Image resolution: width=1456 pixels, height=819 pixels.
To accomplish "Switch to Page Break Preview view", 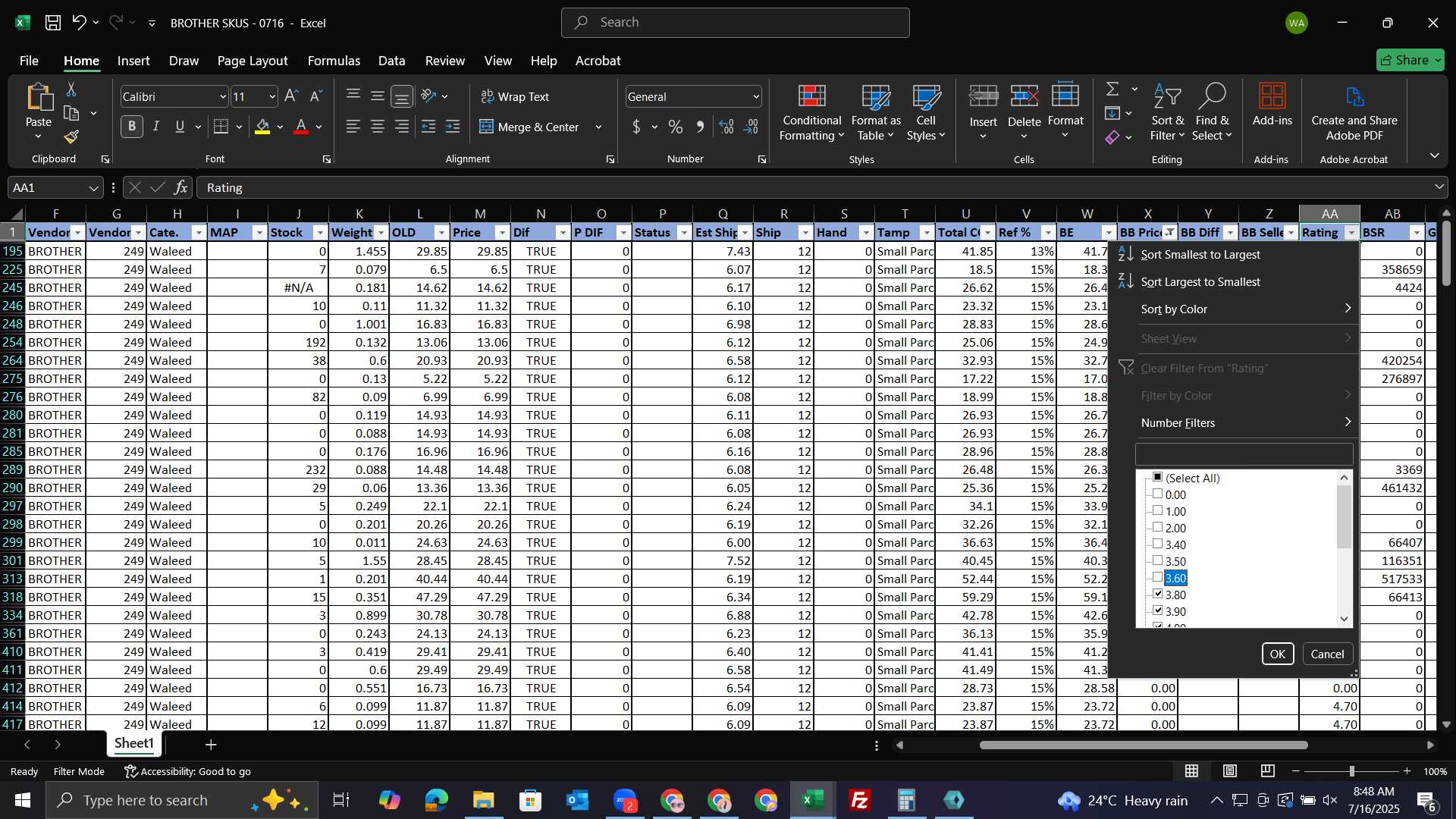I will pyautogui.click(x=1267, y=771).
